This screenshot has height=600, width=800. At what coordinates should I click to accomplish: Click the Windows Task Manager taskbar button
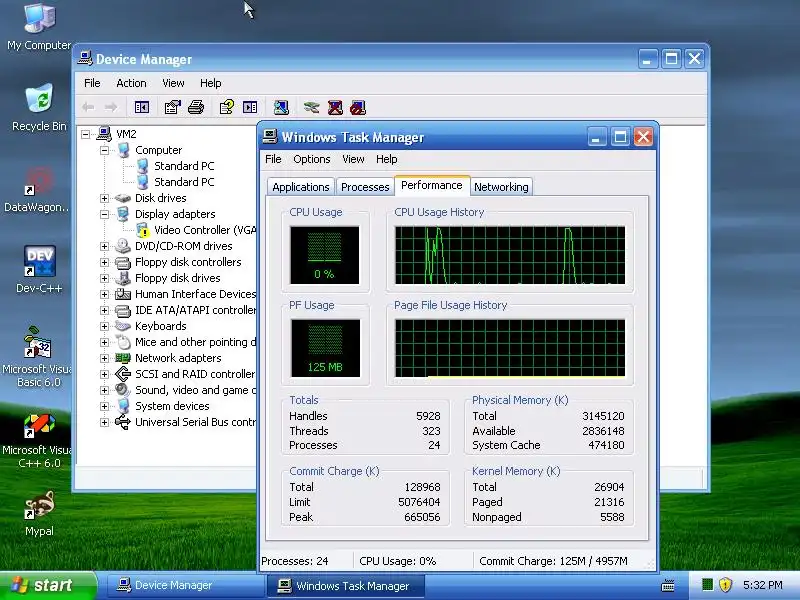tap(346, 586)
